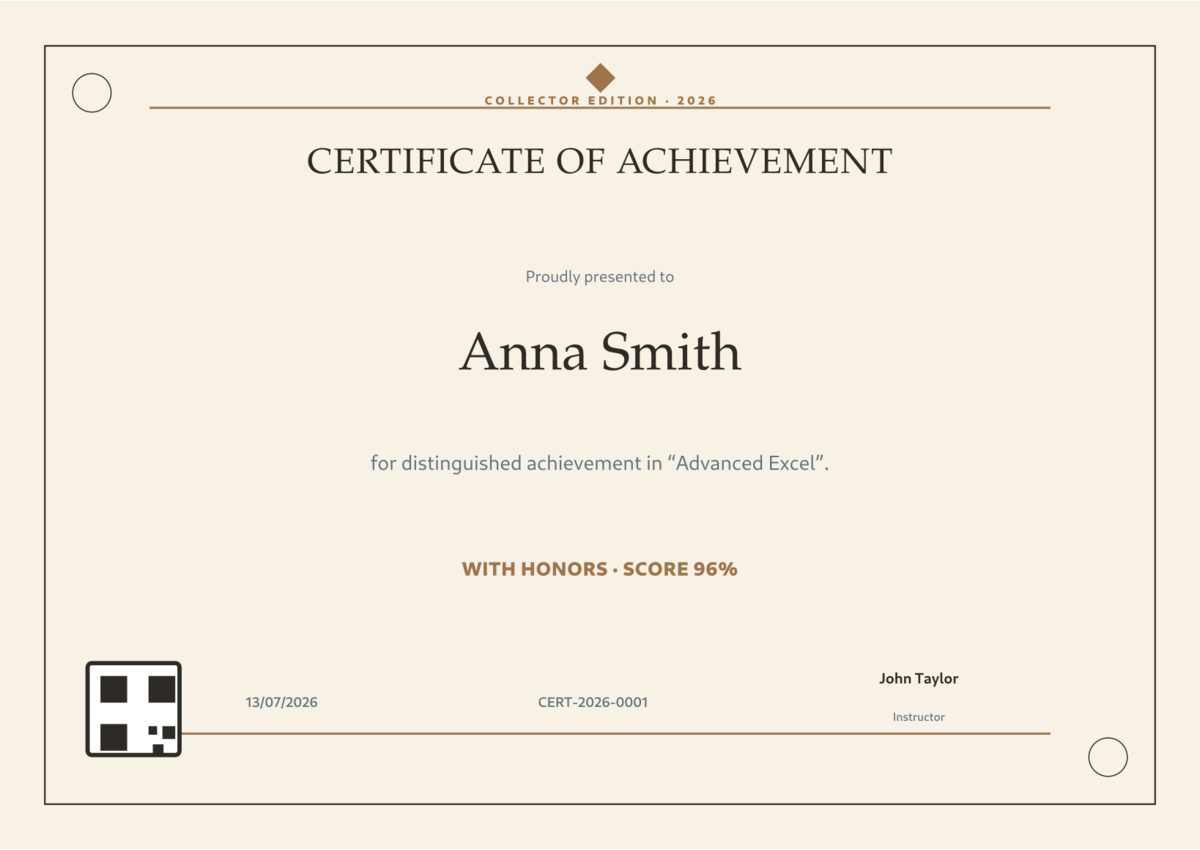
Task: Click the circle ornament in top-left corner
Action: pyautogui.click(x=92, y=93)
